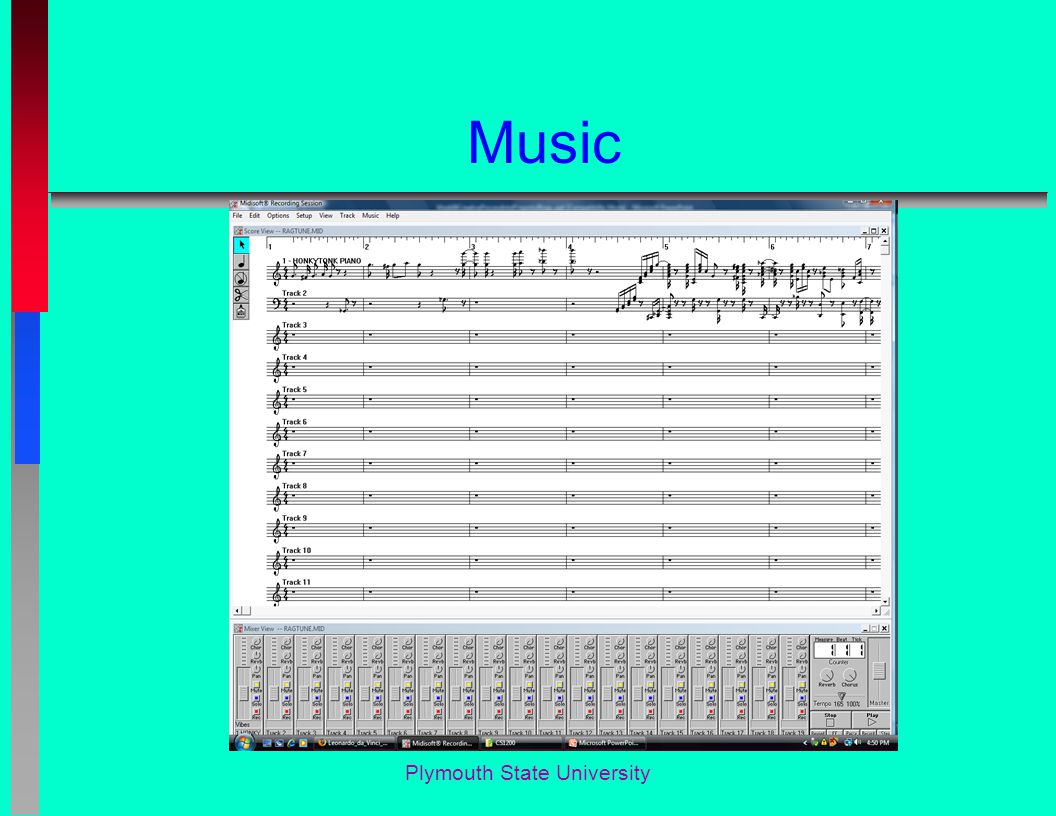This screenshot has width=1056, height=816.
Task: Switch to Midisoft Recording taskbar button
Action: pyautogui.click(x=438, y=743)
